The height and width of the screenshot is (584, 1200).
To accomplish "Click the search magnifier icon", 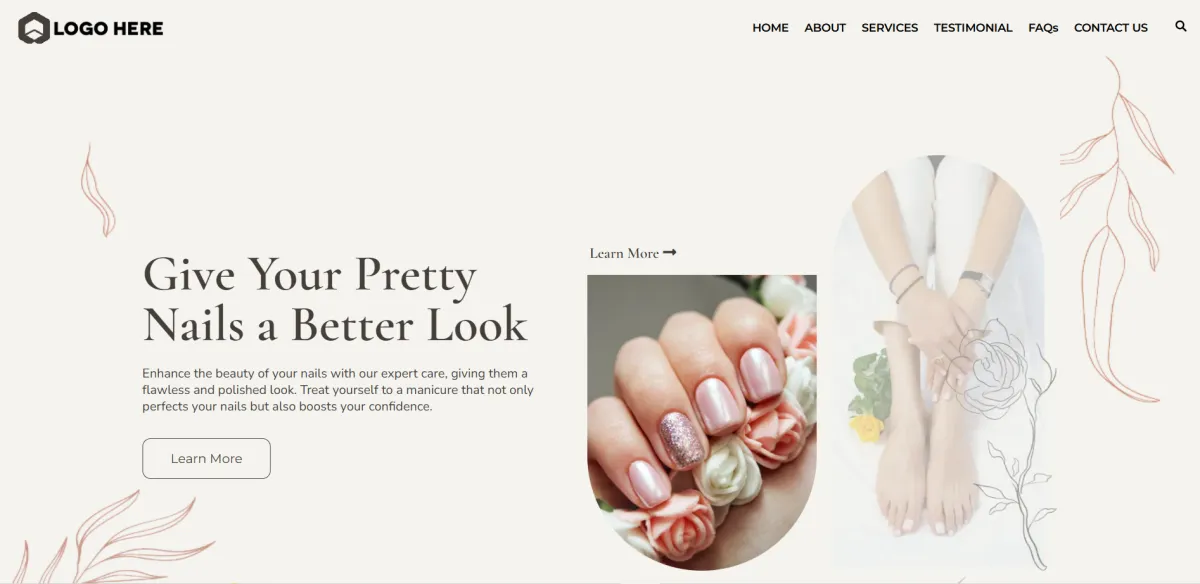I will (x=1181, y=27).
